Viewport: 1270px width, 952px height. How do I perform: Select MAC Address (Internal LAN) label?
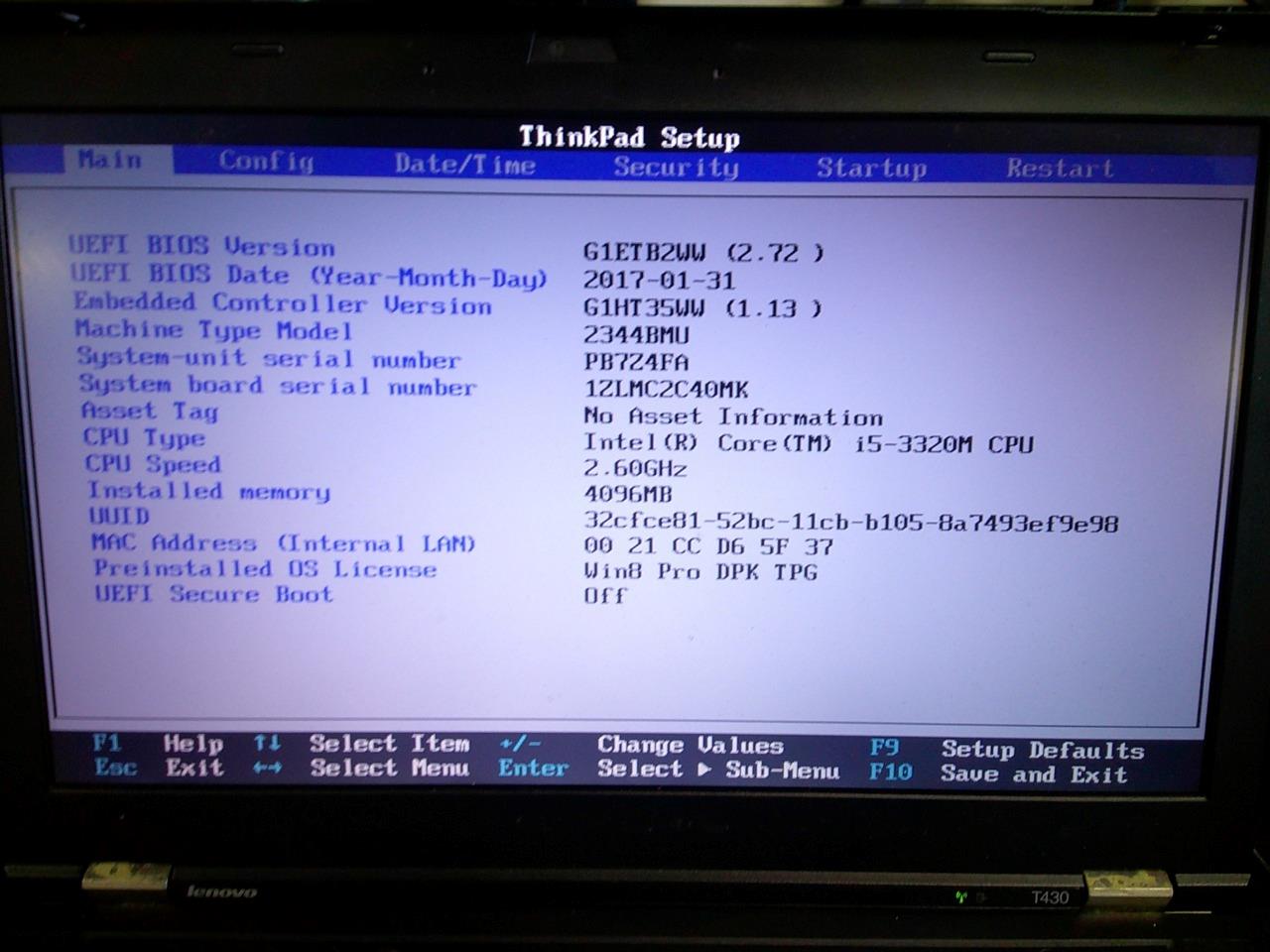(x=283, y=543)
